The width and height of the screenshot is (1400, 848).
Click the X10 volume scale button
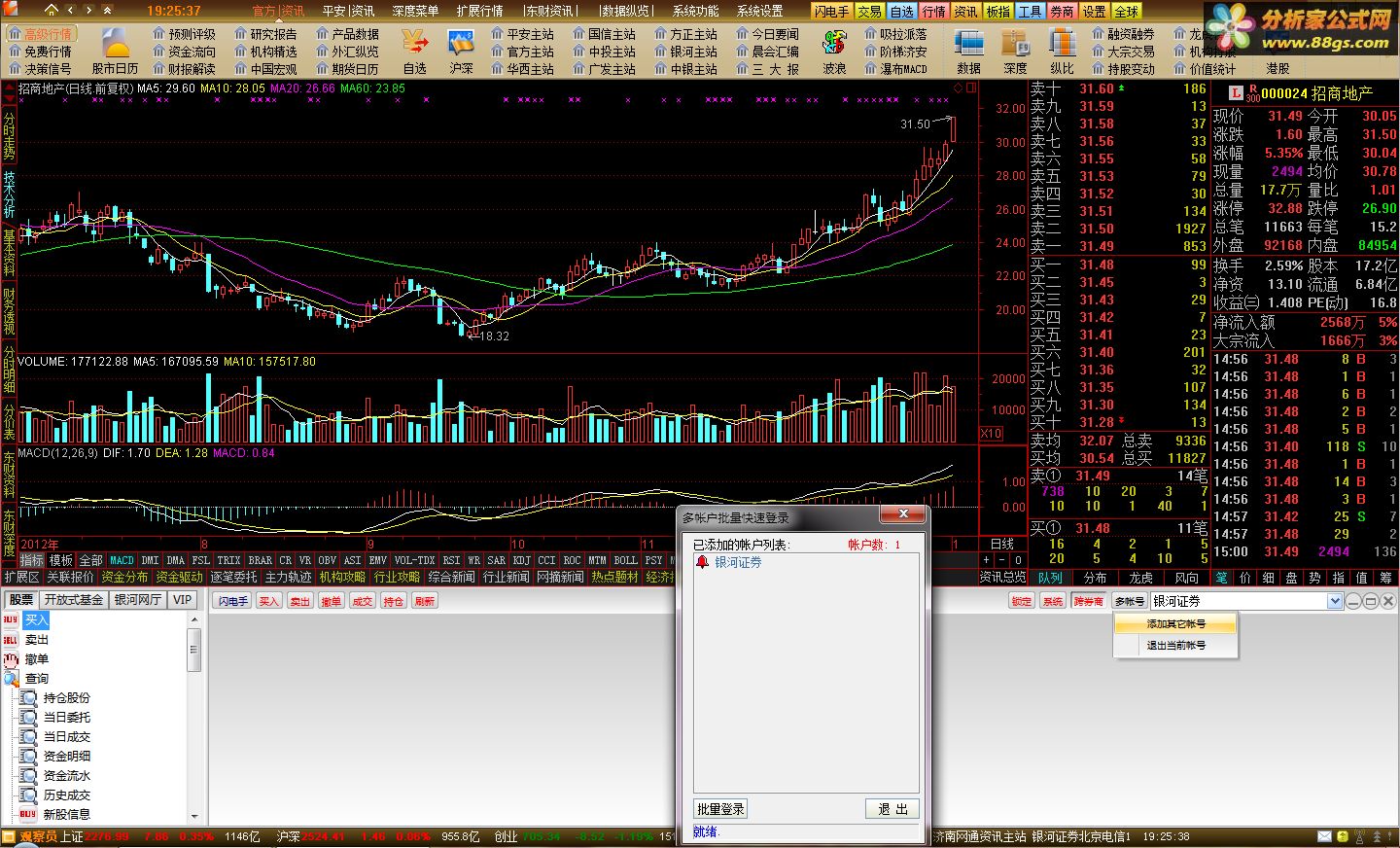pos(991,434)
